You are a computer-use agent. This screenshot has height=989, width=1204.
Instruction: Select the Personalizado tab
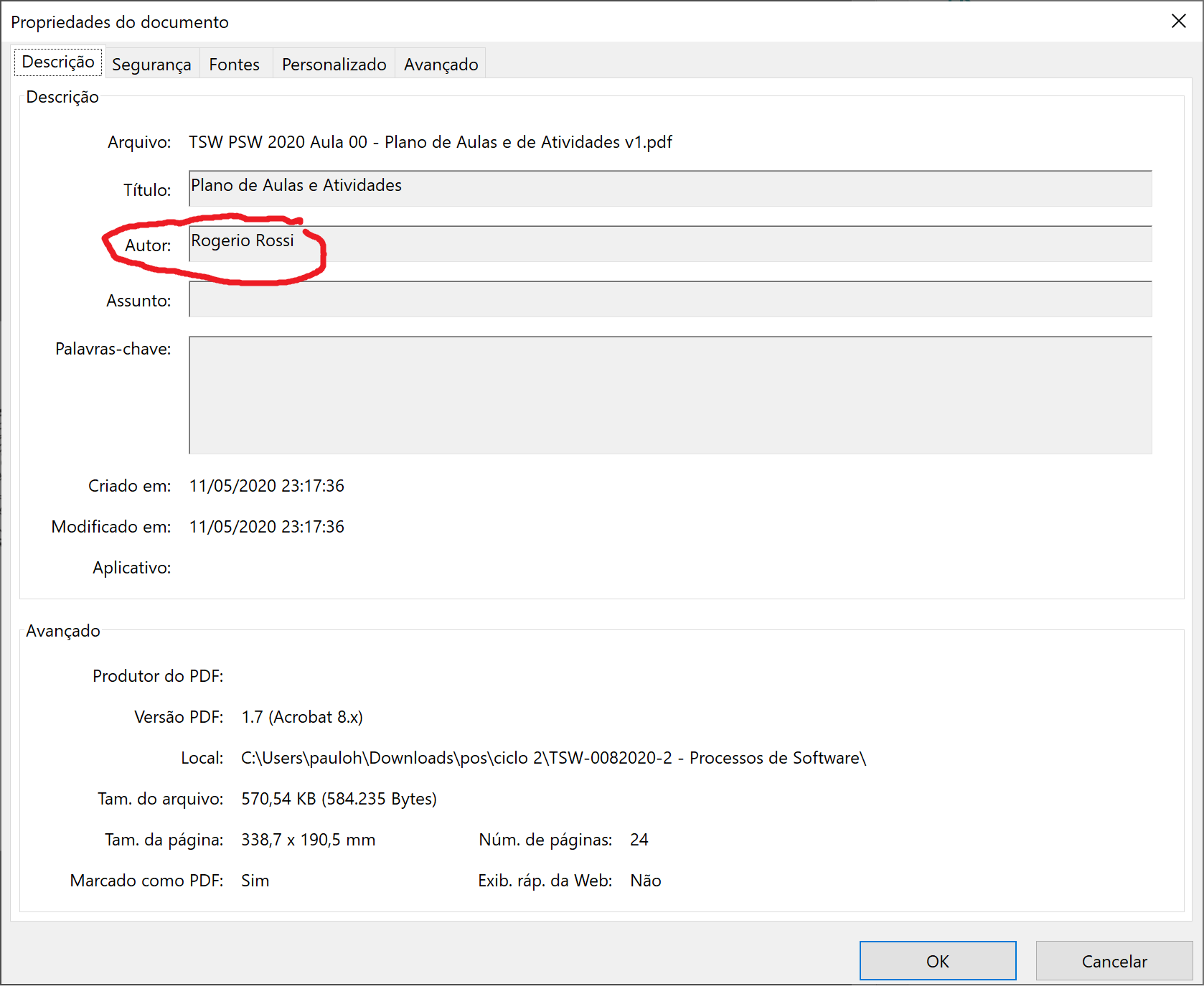(x=334, y=65)
